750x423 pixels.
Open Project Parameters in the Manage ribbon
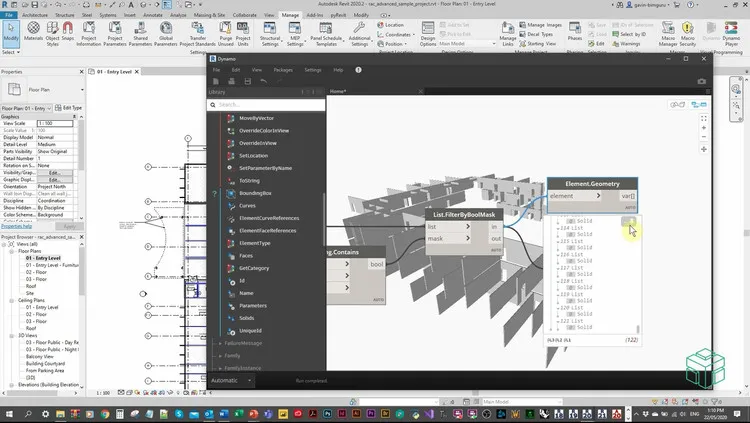[115, 33]
